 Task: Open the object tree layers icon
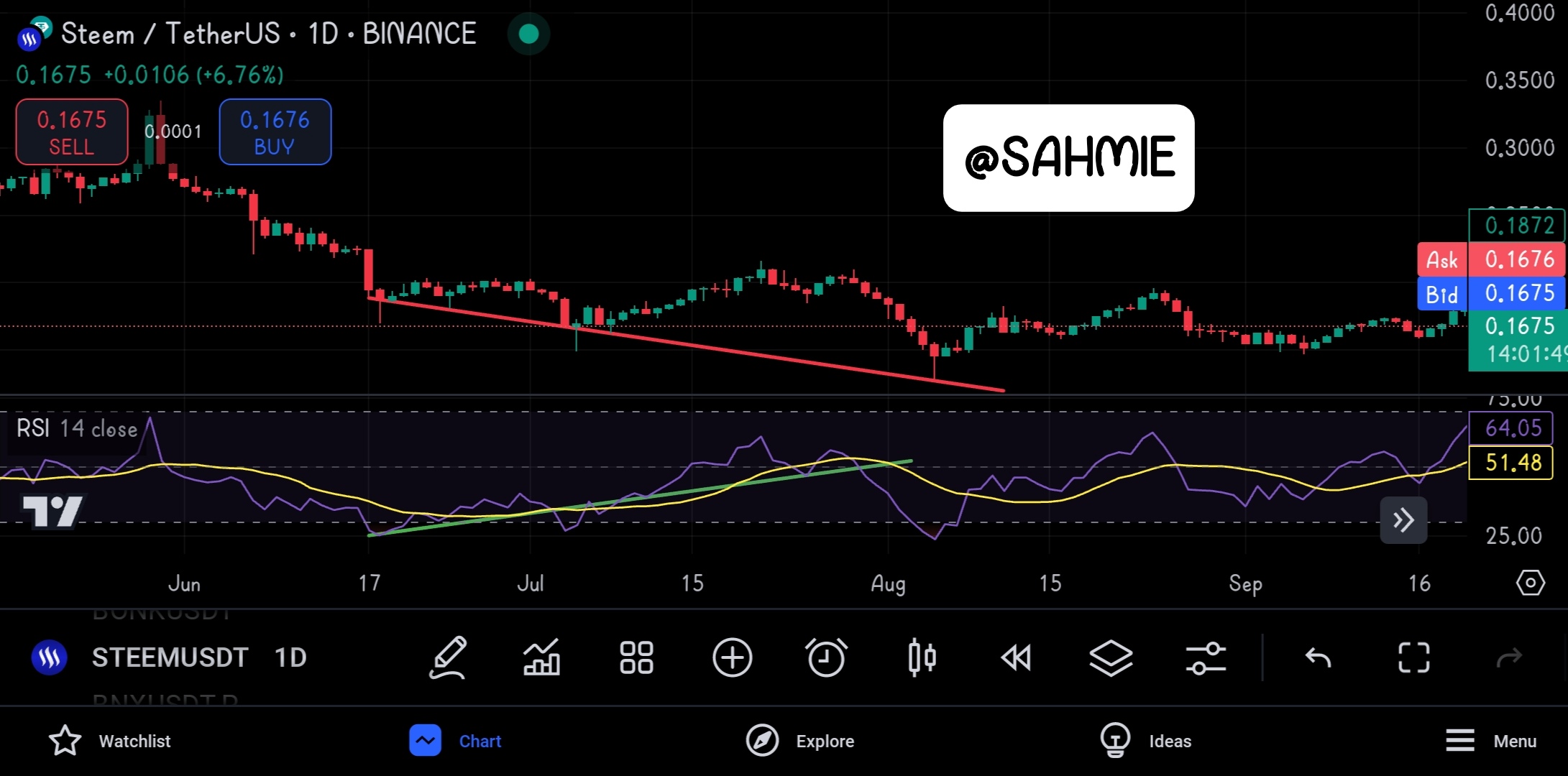1111,657
